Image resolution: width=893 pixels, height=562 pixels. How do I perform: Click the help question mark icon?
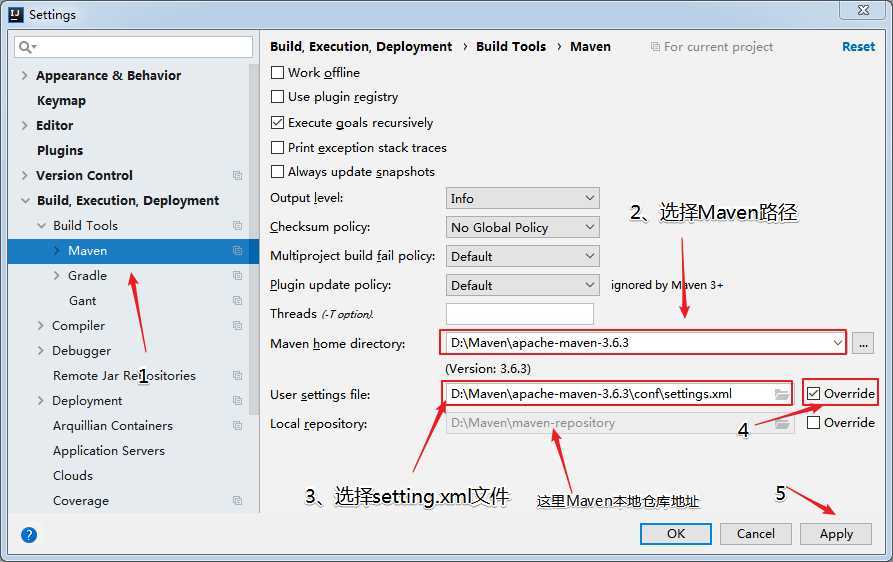tap(29, 535)
